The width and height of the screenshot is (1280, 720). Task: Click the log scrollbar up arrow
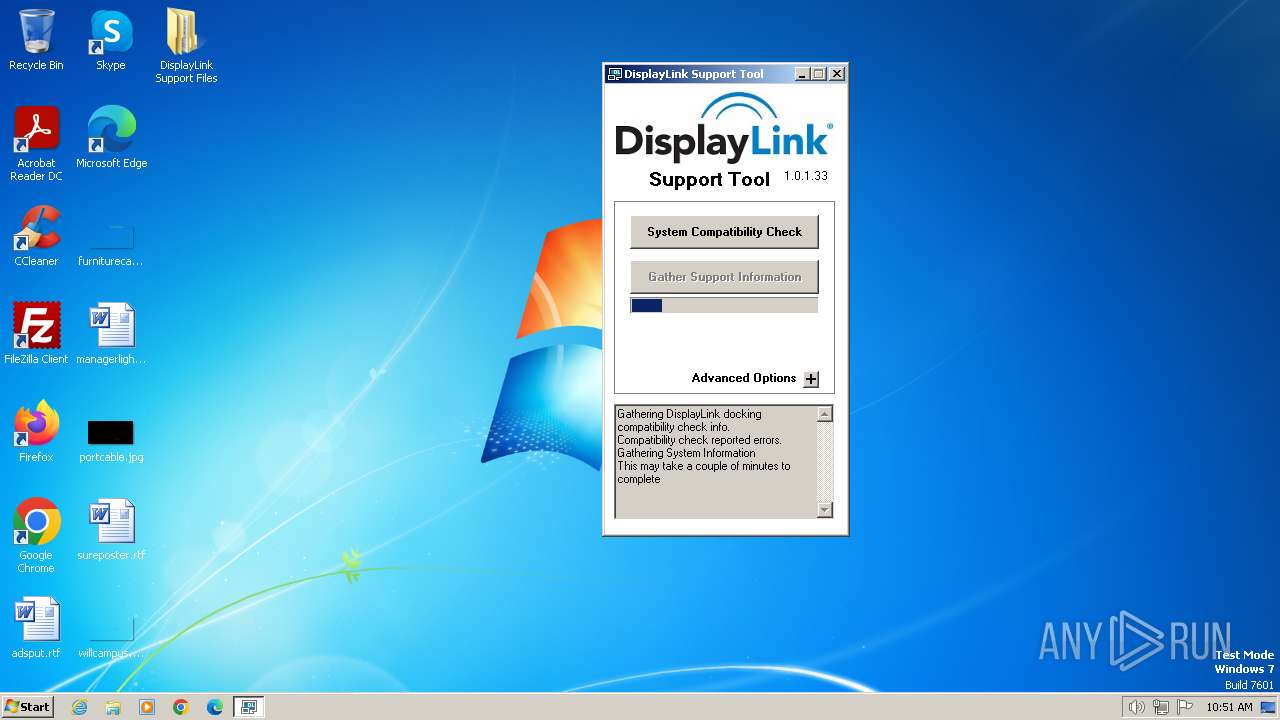[824, 414]
